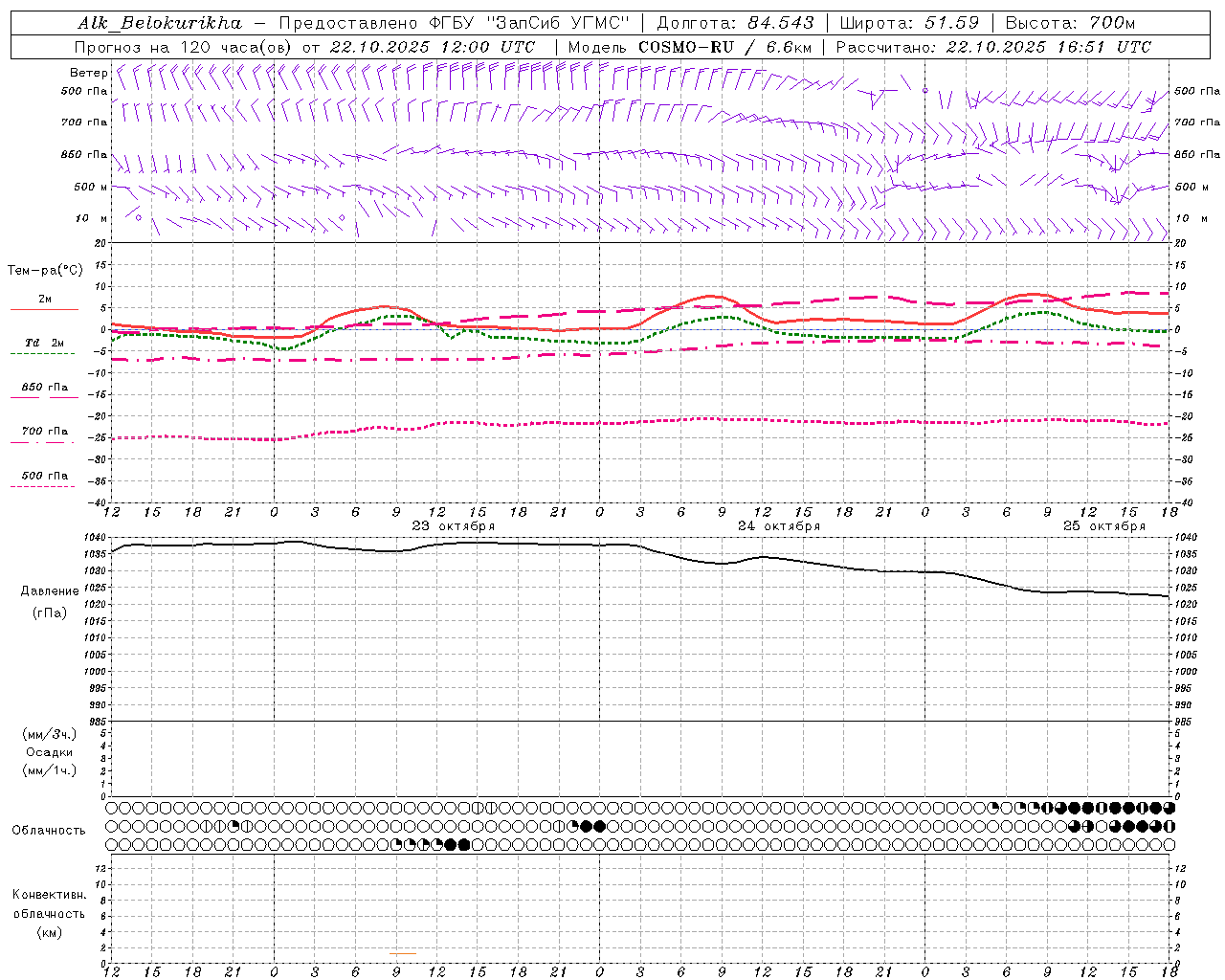
Task: Click the 985 value on the left pressure axis
Action: point(98,722)
